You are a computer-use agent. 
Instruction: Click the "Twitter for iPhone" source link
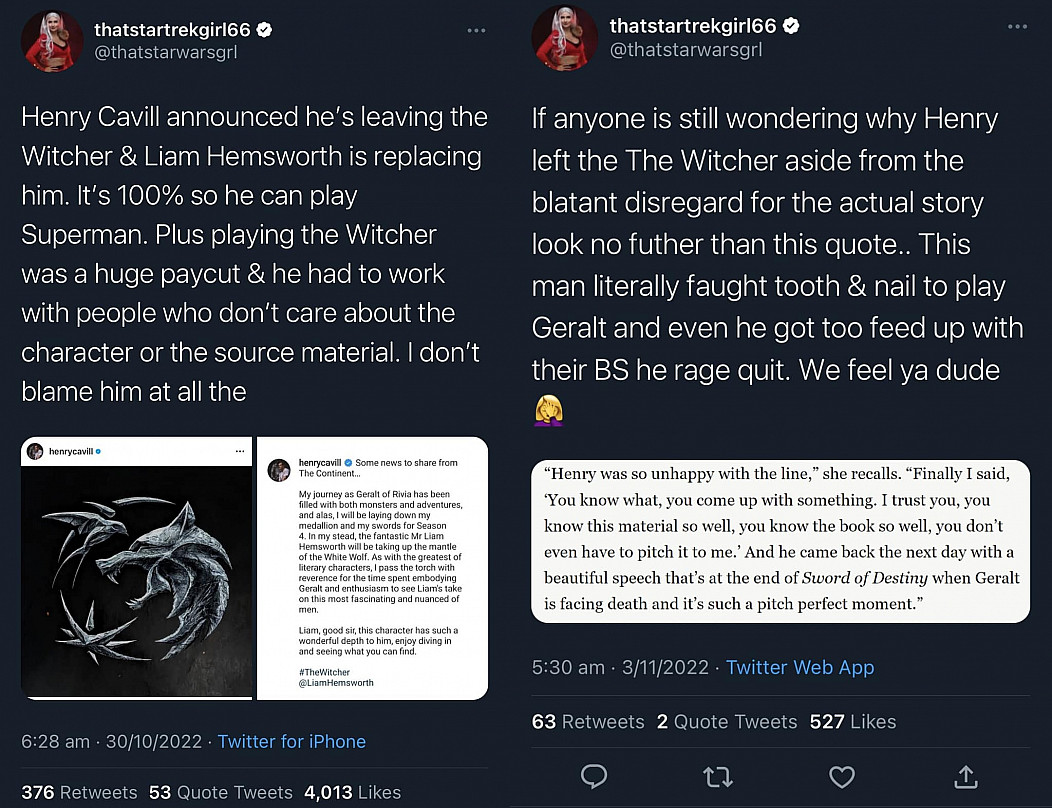(291, 742)
